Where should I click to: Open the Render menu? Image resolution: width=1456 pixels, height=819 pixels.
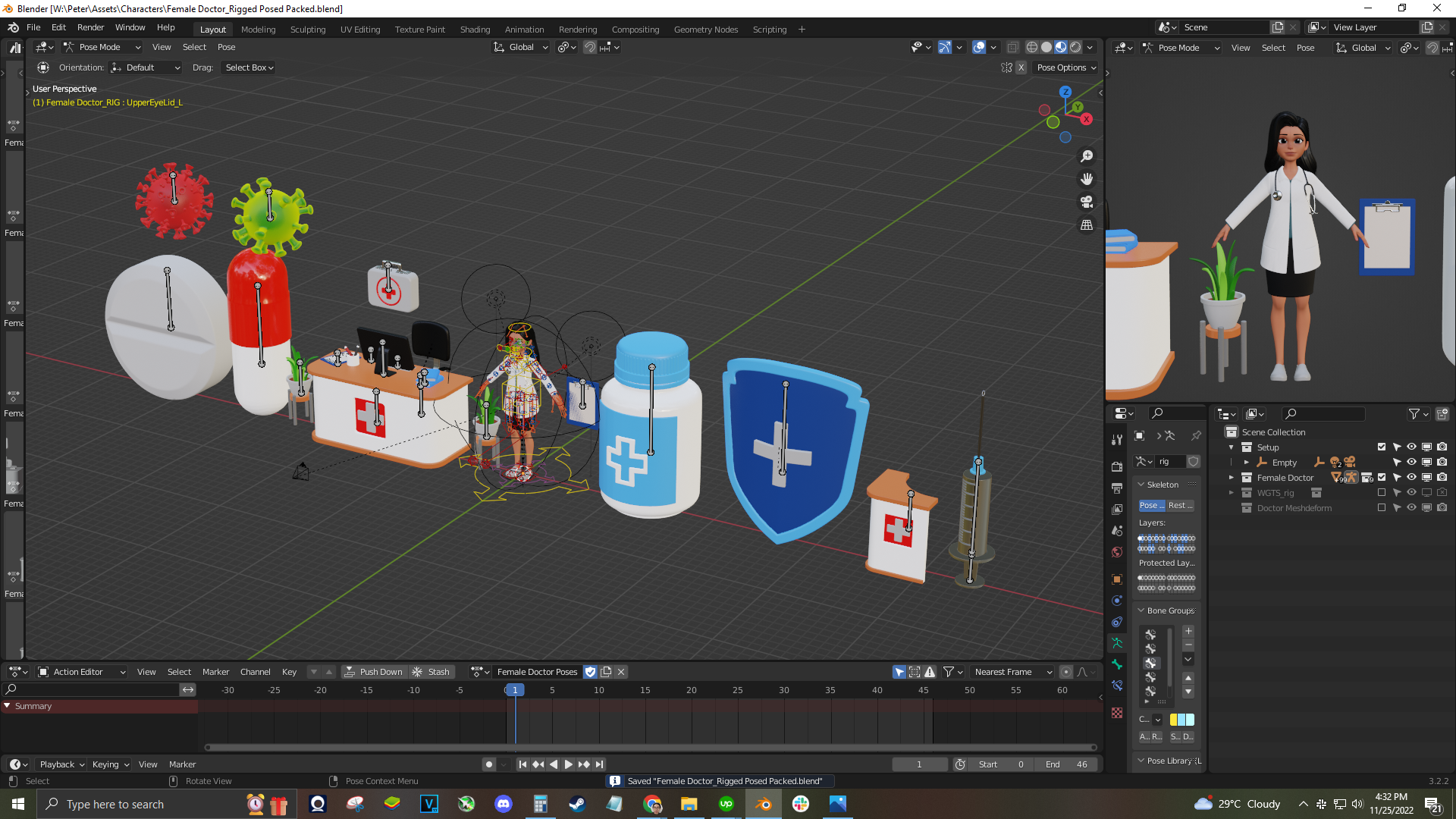[x=90, y=27]
